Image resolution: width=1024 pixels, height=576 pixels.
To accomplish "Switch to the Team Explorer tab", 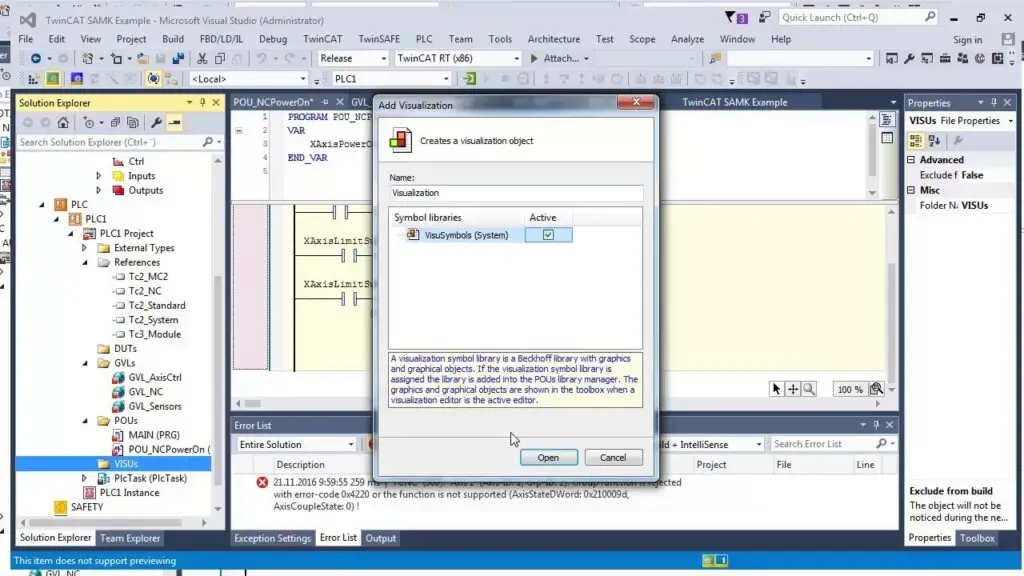I will pos(130,538).
